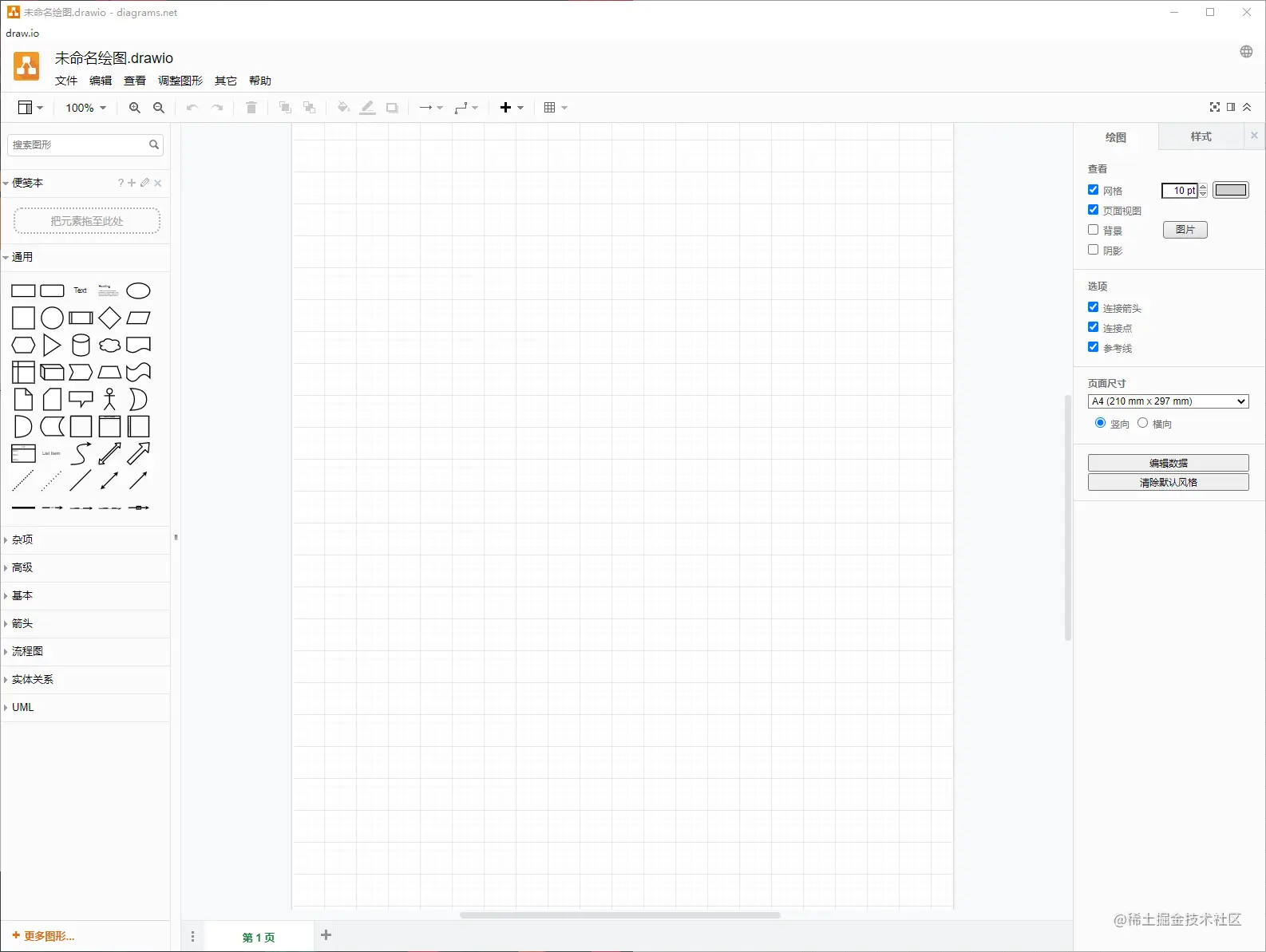The image size is (1266, 952).
Task: Toggle the 参考线 guides checkbox
Action: click(x=1094, y=347)
